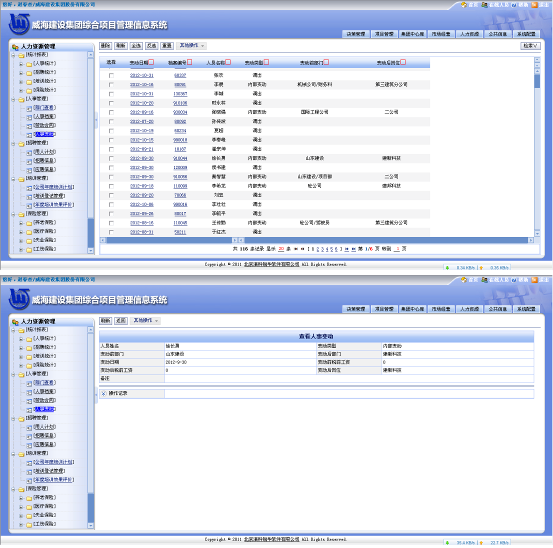Click the 人力资源管理 panel icon in list page sidebar
Screen dimensions: 553x548
(x=15, y=47)
